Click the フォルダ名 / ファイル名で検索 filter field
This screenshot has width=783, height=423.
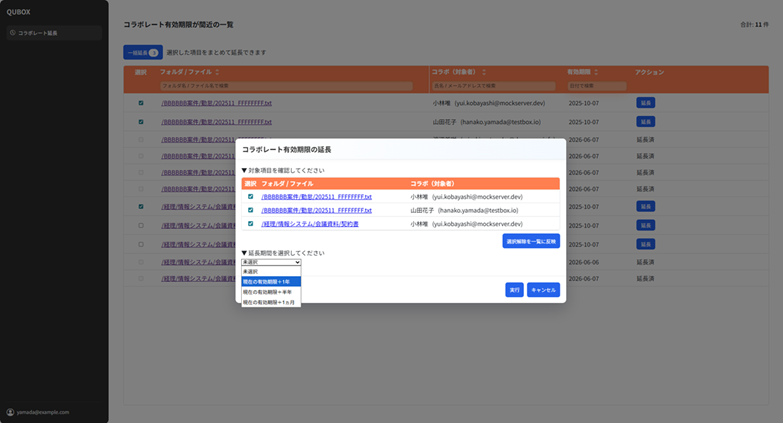click(x=287, y=86)
